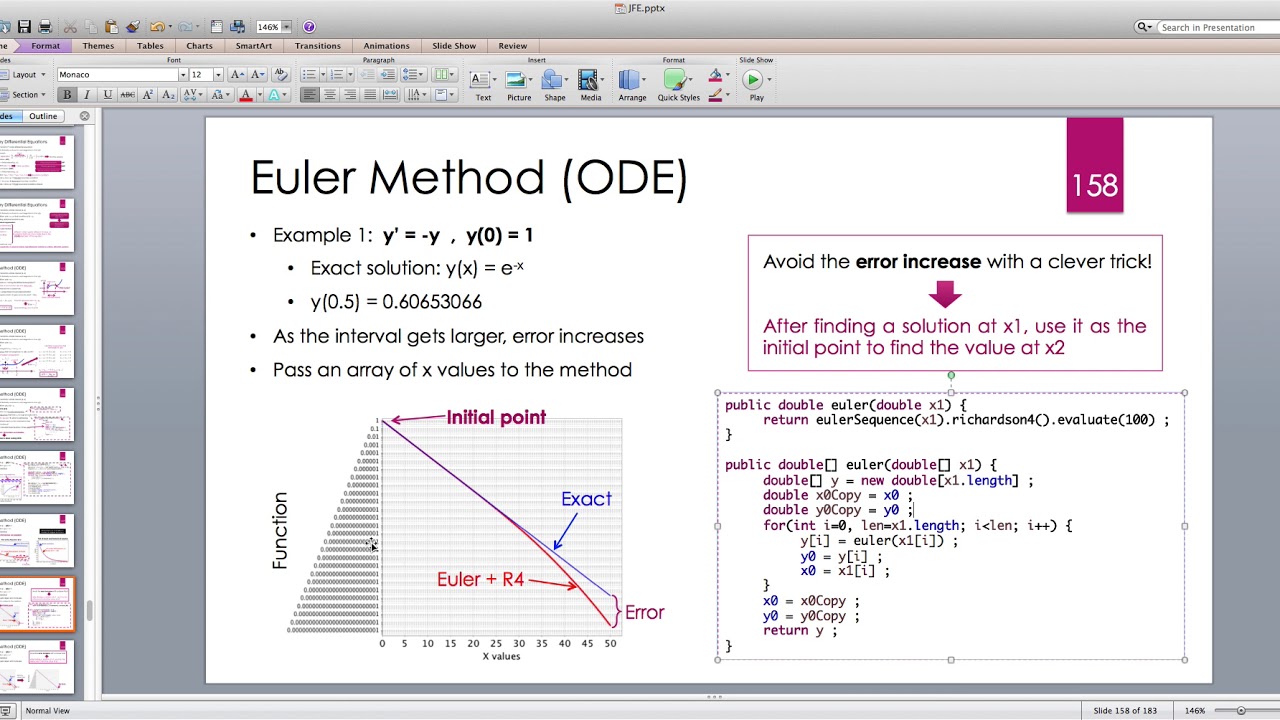Switch to the Tables tab
This screenshot has width=1280, height=720.
point(150,46)
